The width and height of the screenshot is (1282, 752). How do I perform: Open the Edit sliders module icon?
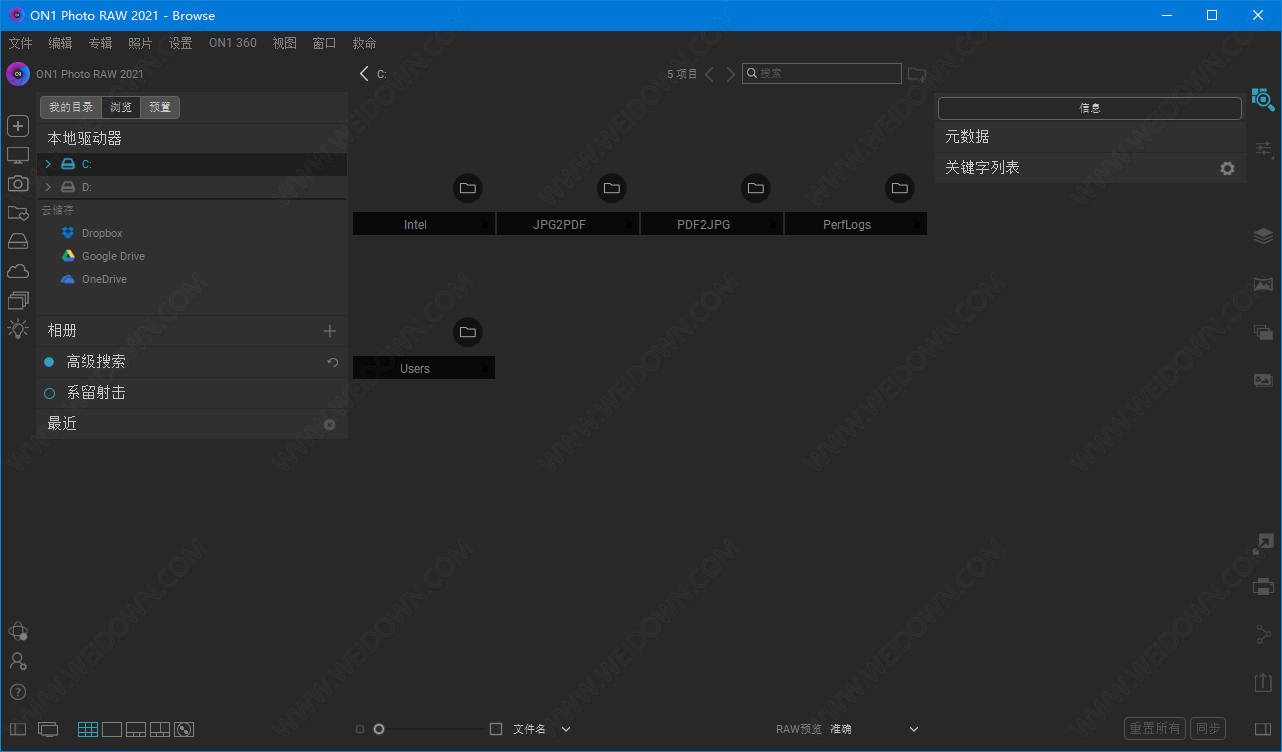[x=1264, y=150]
